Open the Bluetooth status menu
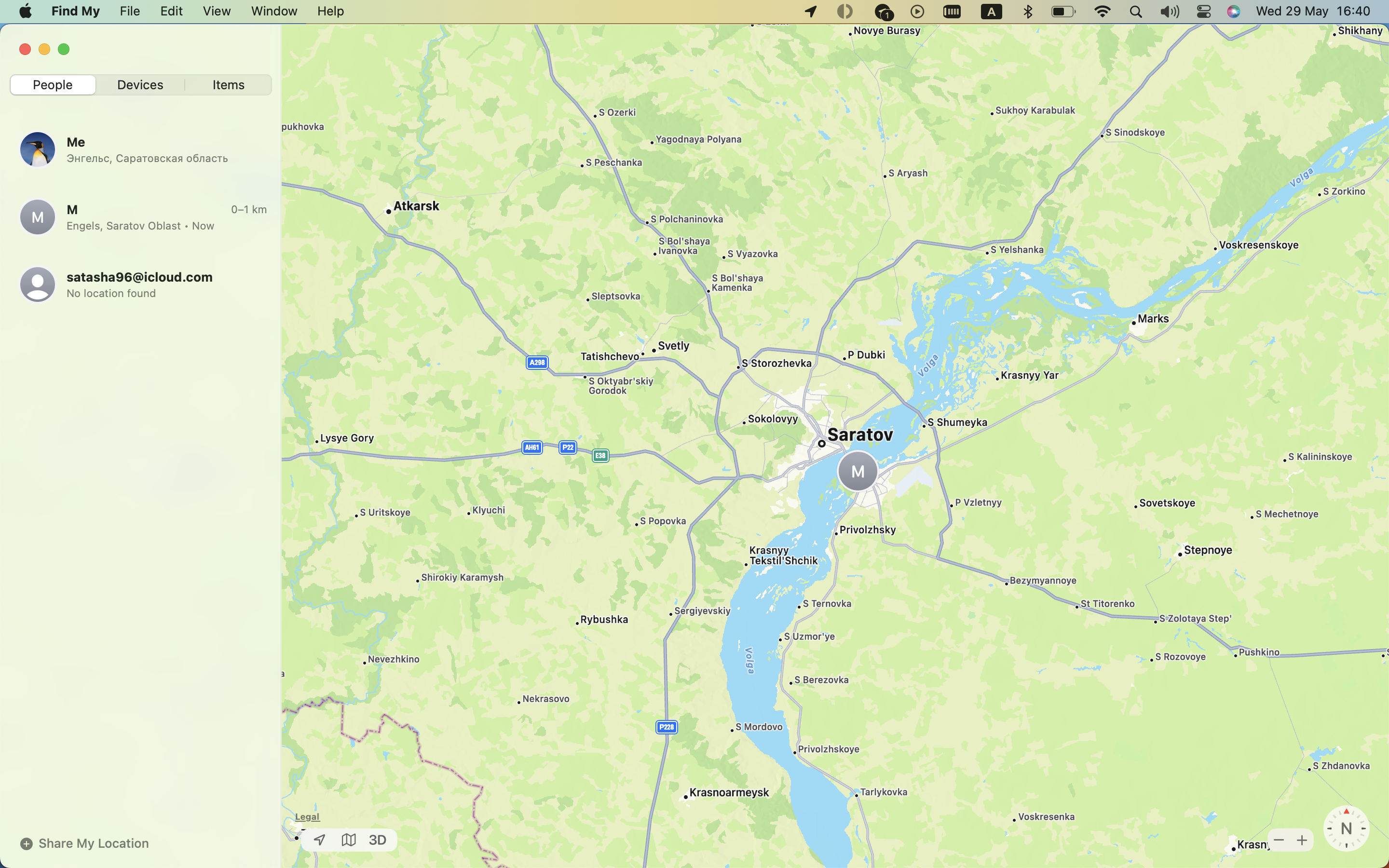 1027,11
